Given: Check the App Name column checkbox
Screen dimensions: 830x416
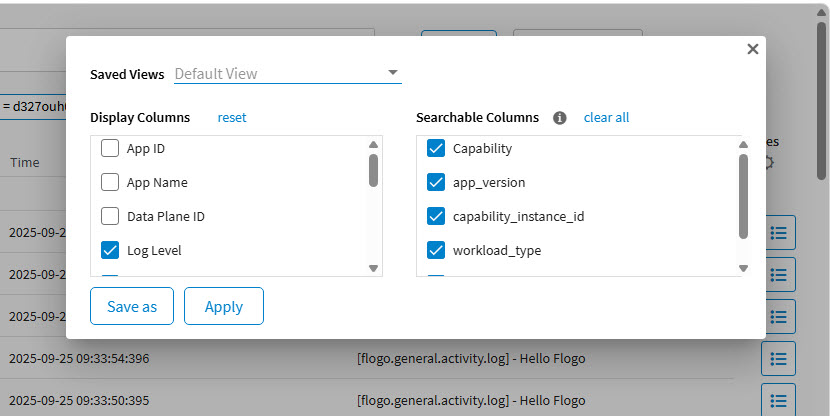Looking at the screenshot, I should (110, 183).
